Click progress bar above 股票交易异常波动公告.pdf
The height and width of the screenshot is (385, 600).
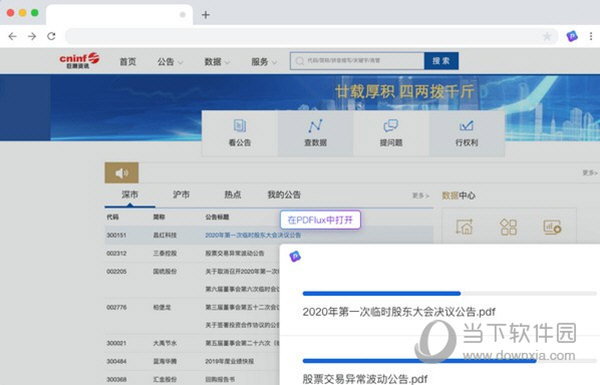point(450,361)
